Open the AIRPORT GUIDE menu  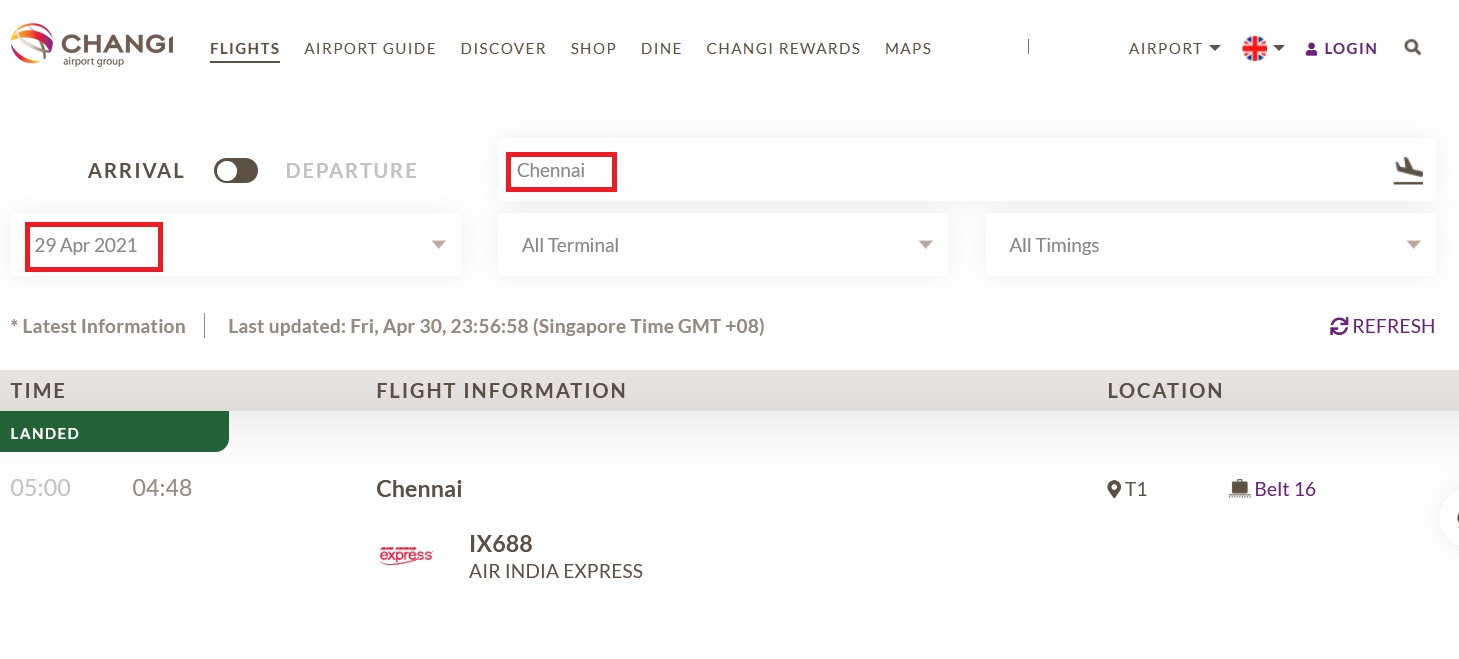pos(370,48)
